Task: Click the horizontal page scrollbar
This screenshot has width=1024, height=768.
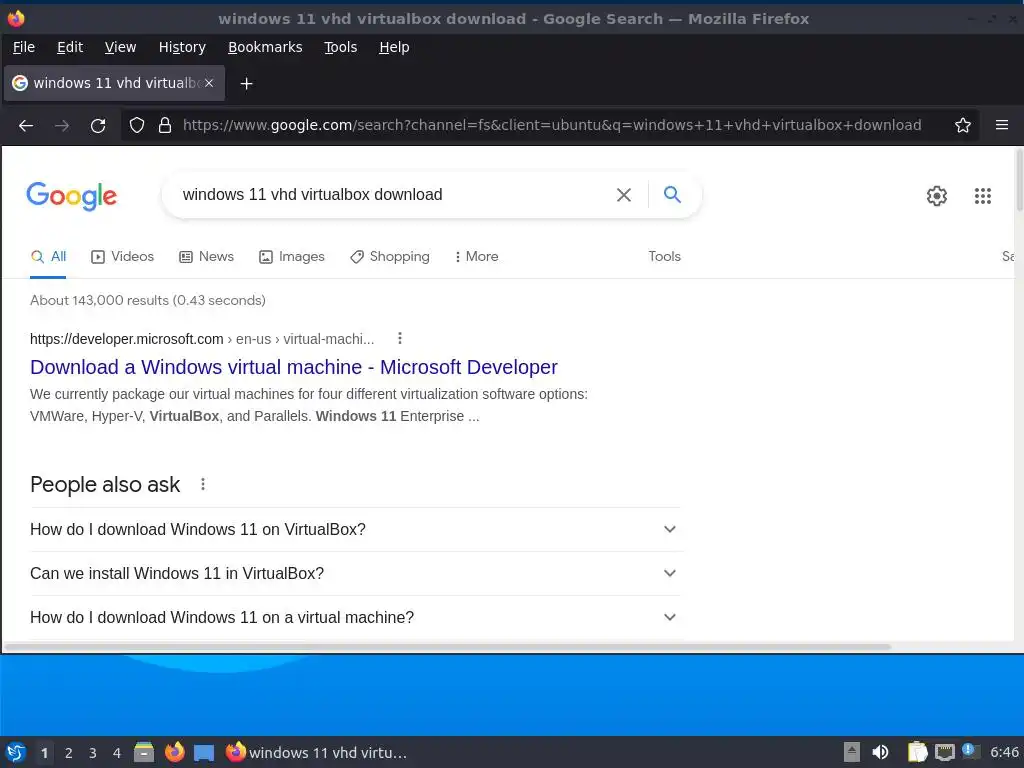Action: click(447, 647)
